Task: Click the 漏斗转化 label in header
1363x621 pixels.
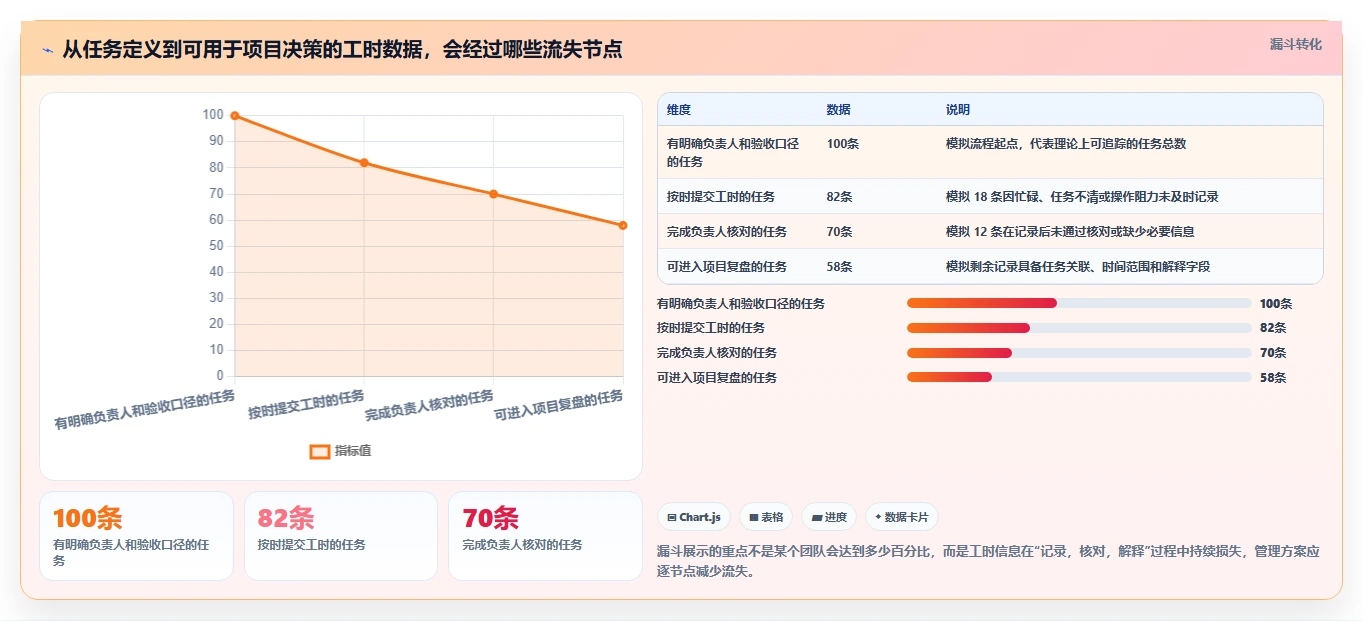Action: [1295, 44]
